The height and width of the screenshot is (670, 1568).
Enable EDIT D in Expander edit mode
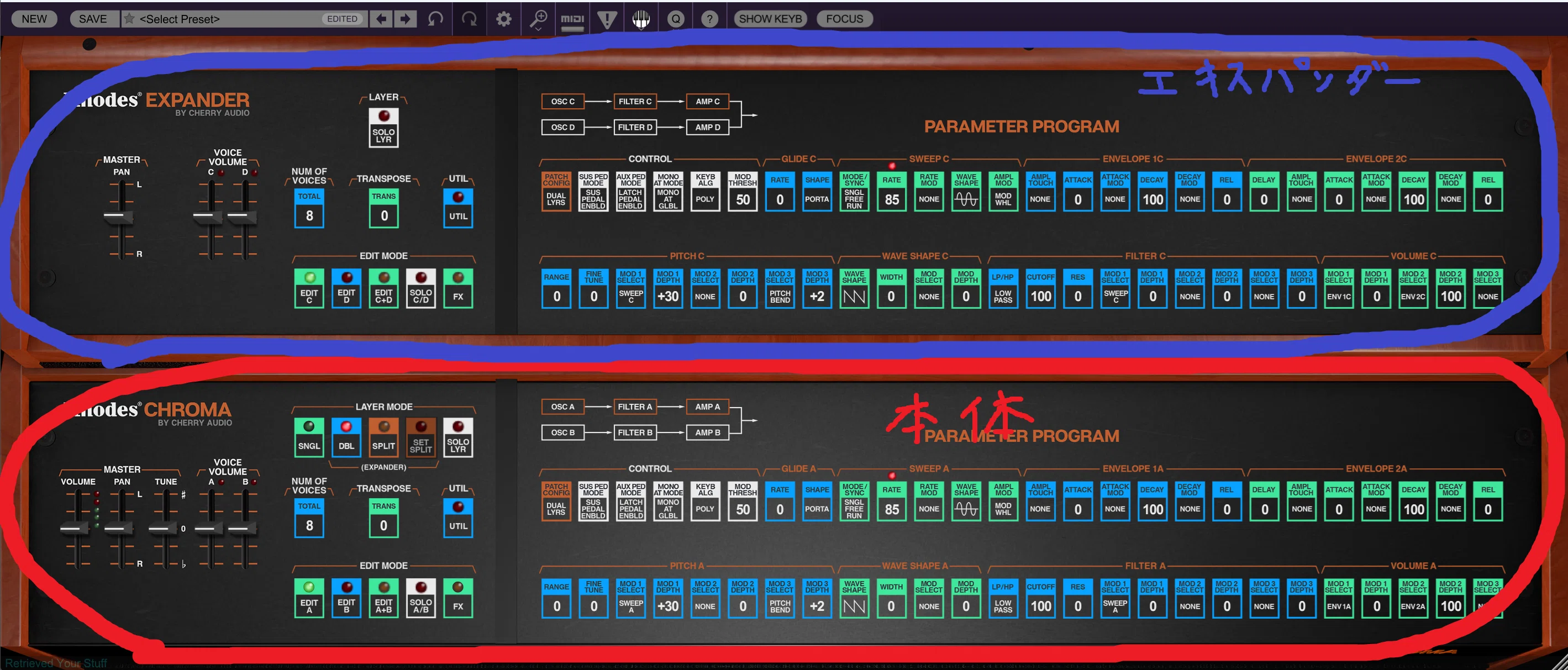point(346,288)
